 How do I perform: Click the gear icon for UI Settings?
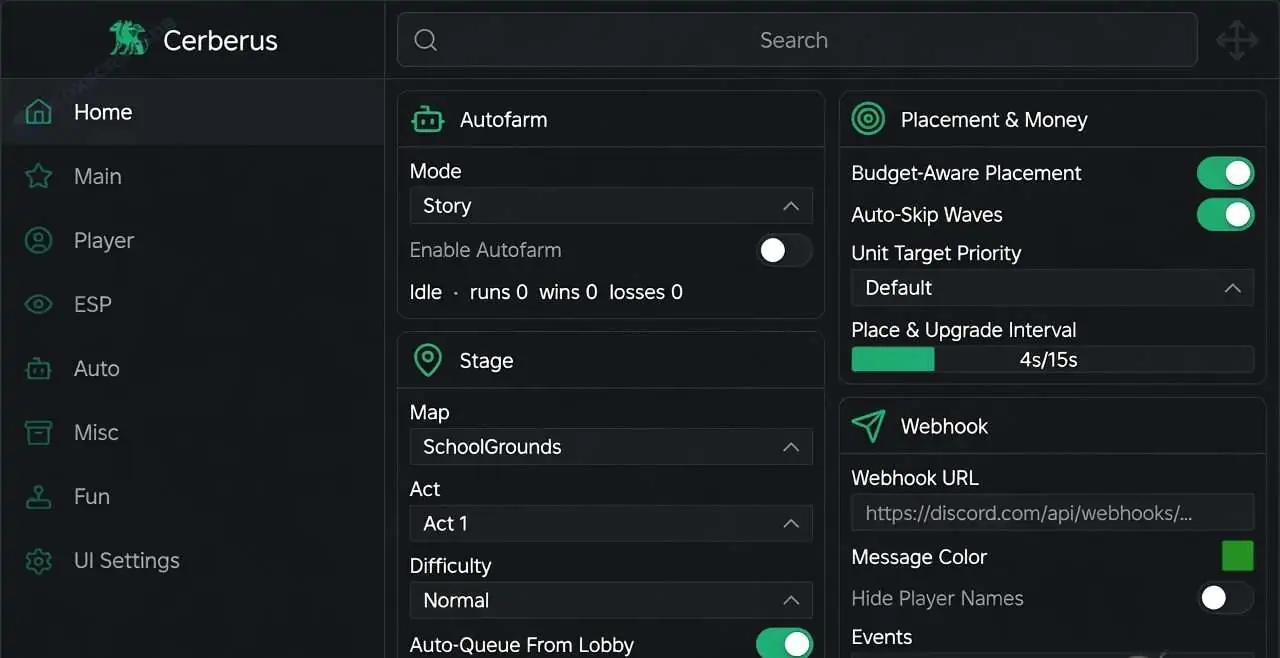click(38, 560)
